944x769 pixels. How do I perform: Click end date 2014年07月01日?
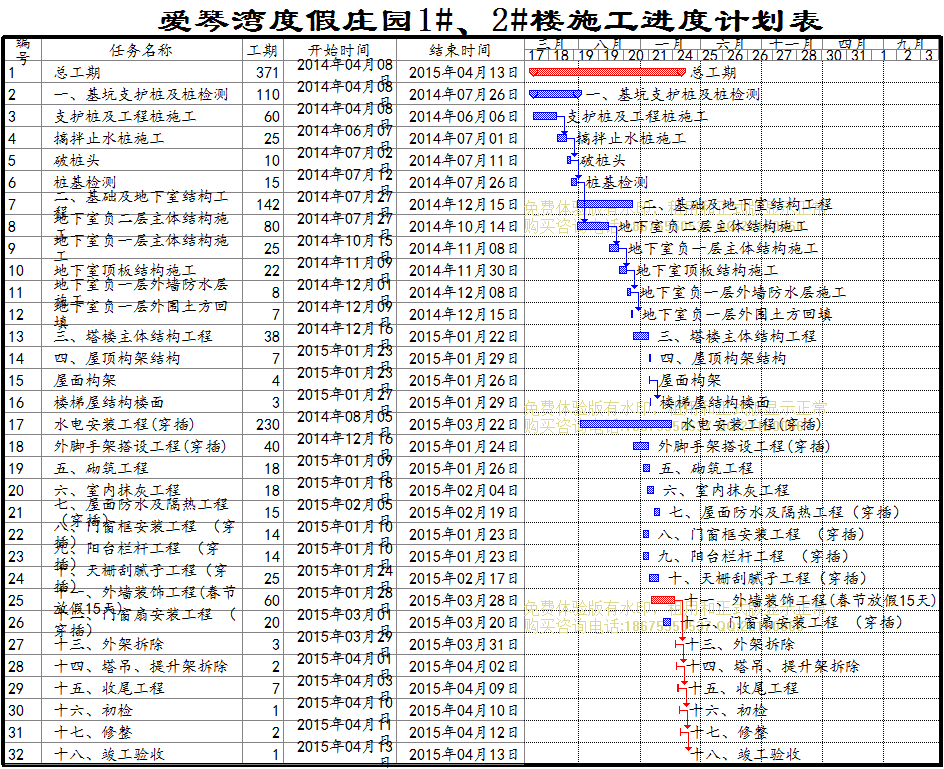463,139
